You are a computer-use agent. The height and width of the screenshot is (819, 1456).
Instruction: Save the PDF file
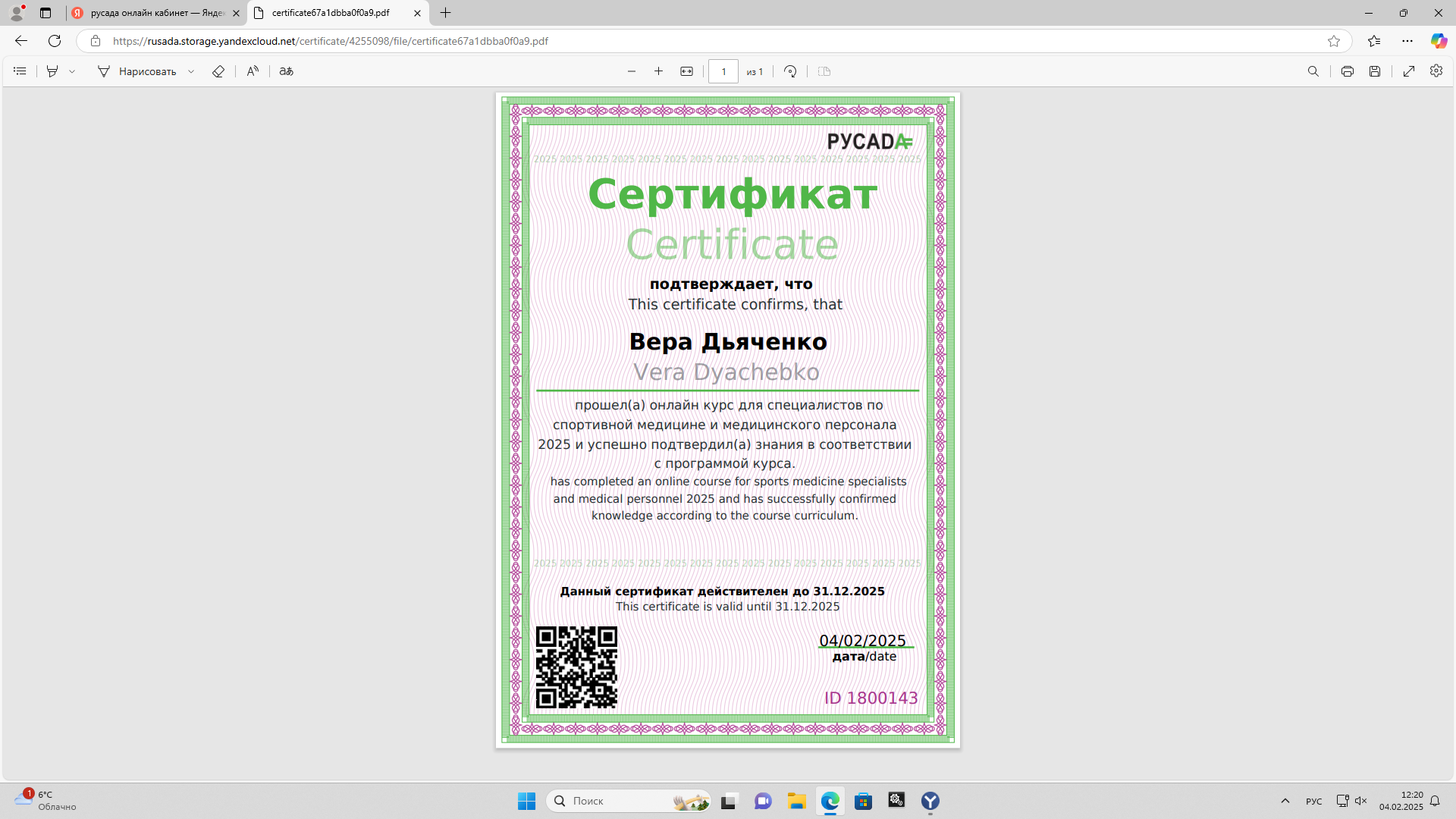[1375, 71]
